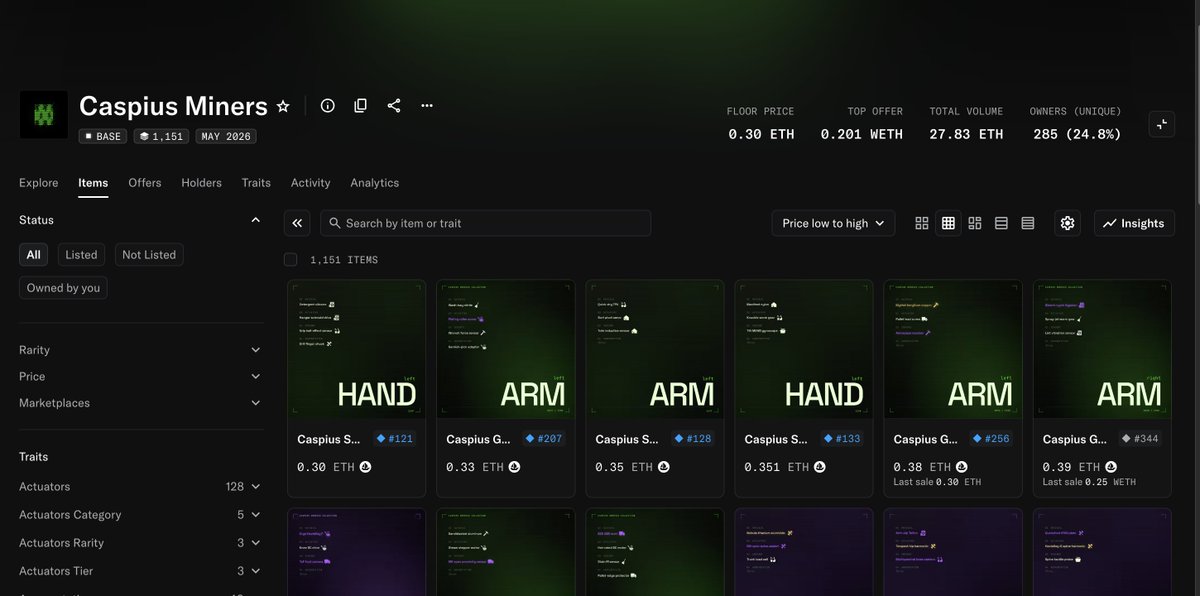Select the All status filter
The width and height of the screenshot is (1200, 596).
[x=33, y=255]
